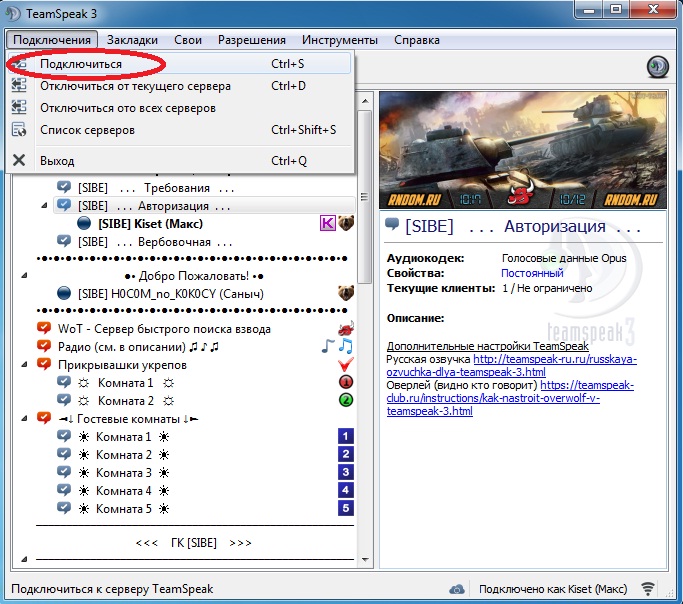Open the Разрешения menu
The height and width of the screenshot is (604, 683).
point(252,40)
